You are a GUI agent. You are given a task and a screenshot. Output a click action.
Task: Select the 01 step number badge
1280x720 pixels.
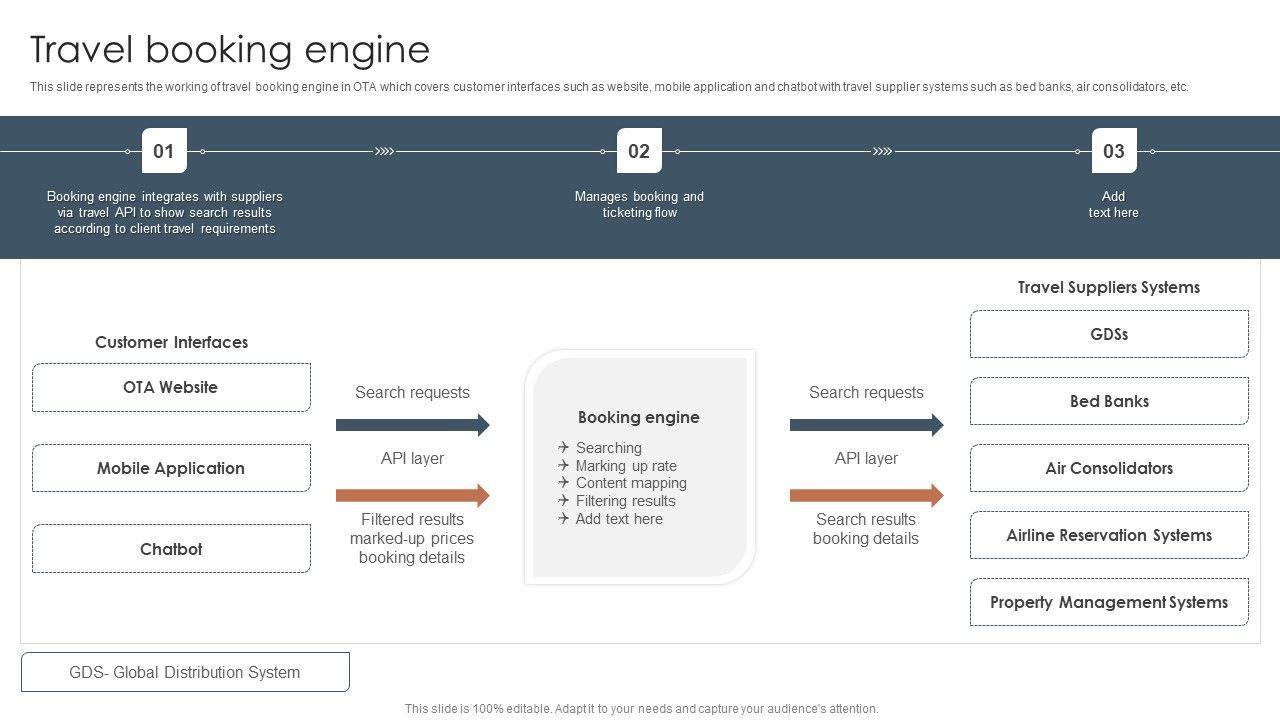click(164, 151)
